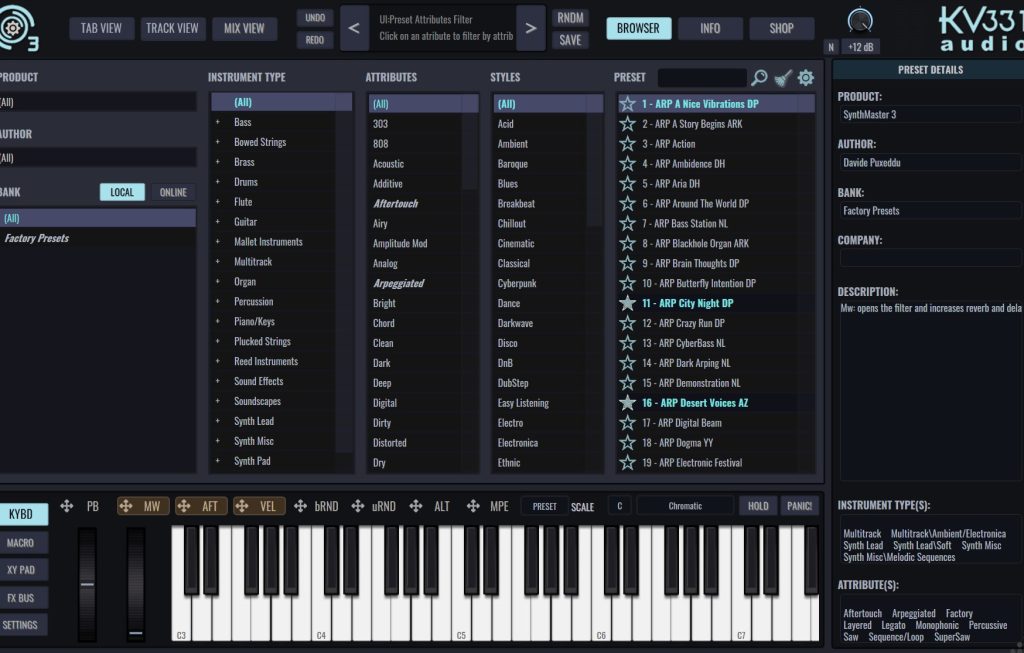The height and width of the screenshot is (653, 1024).
Task: Go to previous preset with left arrow
Action: 353,28
